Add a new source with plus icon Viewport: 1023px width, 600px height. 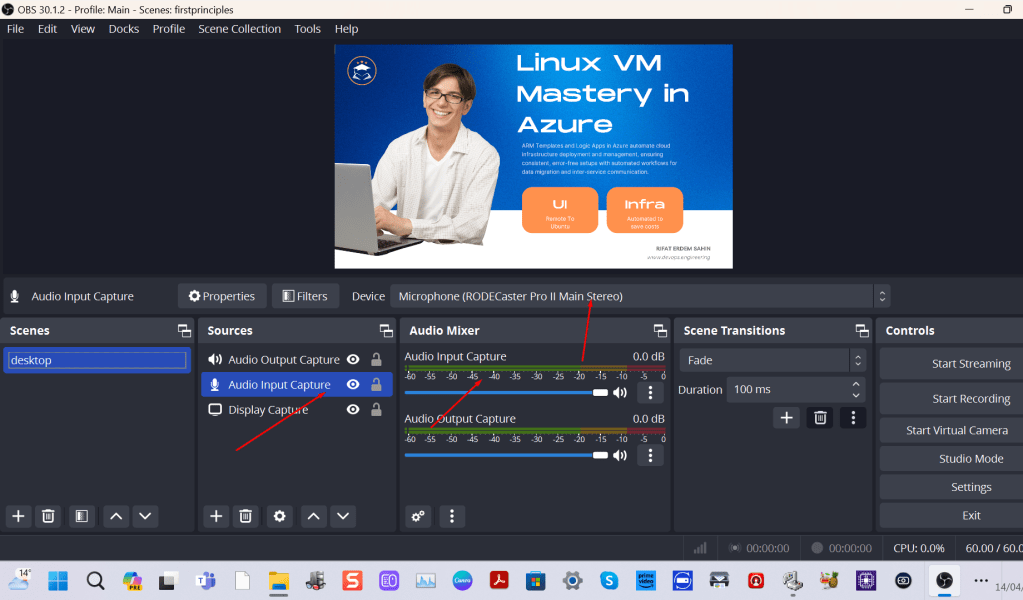pos(216,516)
